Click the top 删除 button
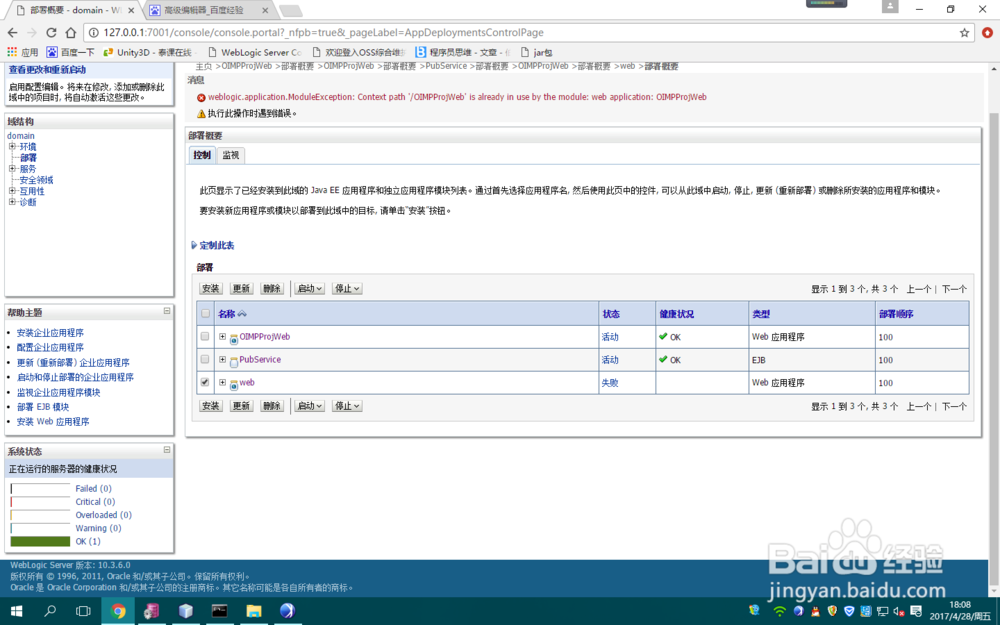Image resolution: width=1000 pixels, height=625 pixels. [272, 289]
